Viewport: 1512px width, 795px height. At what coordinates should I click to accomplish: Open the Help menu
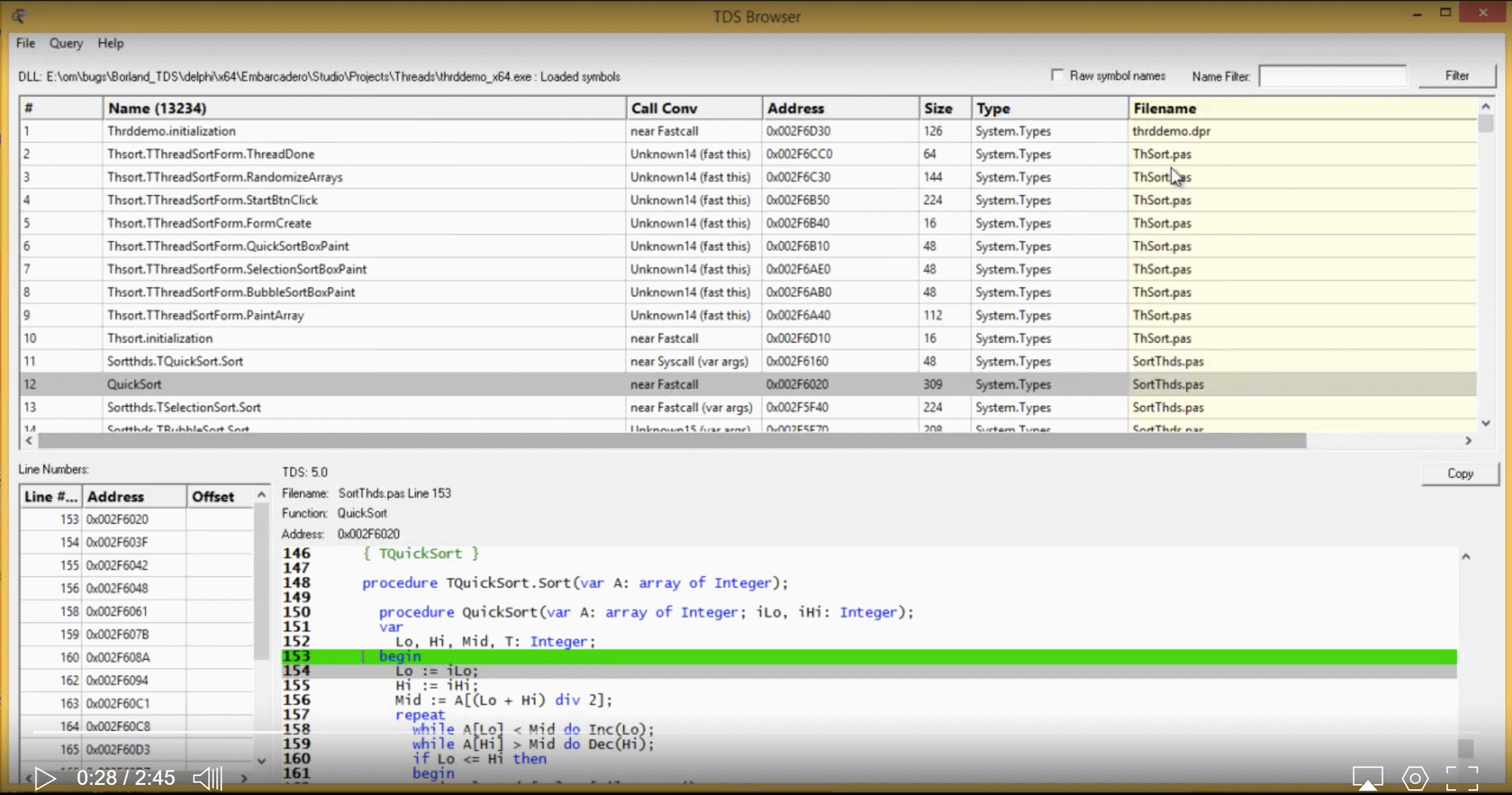point(110,43)
